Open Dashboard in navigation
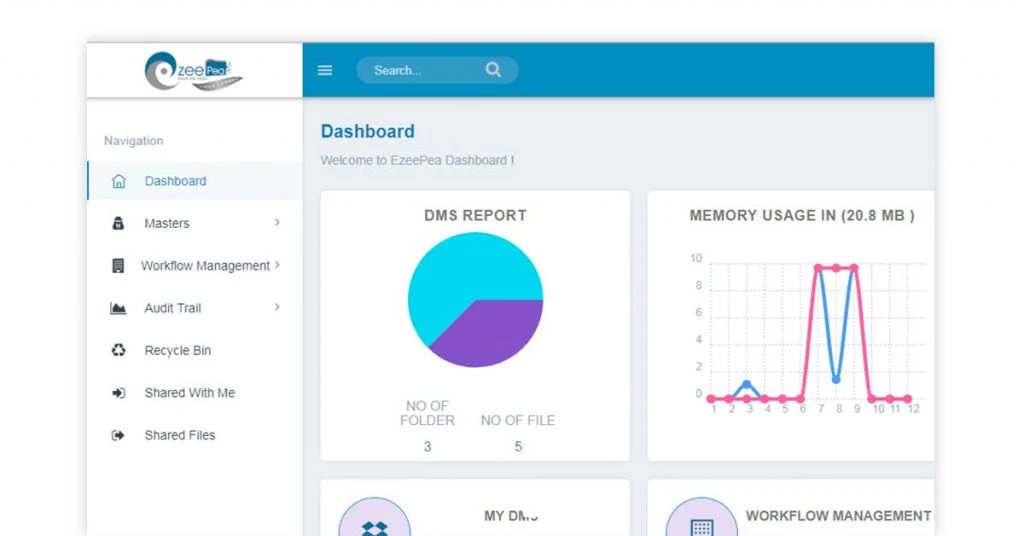This screenshot has width=1024, height=536. (195, 181)
